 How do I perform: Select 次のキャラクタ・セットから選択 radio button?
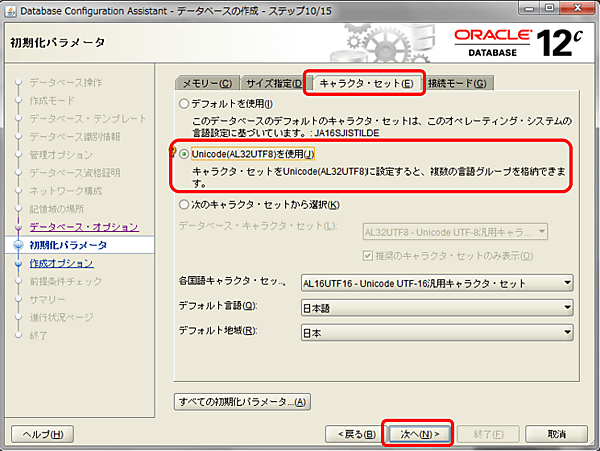(x=184, y=205)
